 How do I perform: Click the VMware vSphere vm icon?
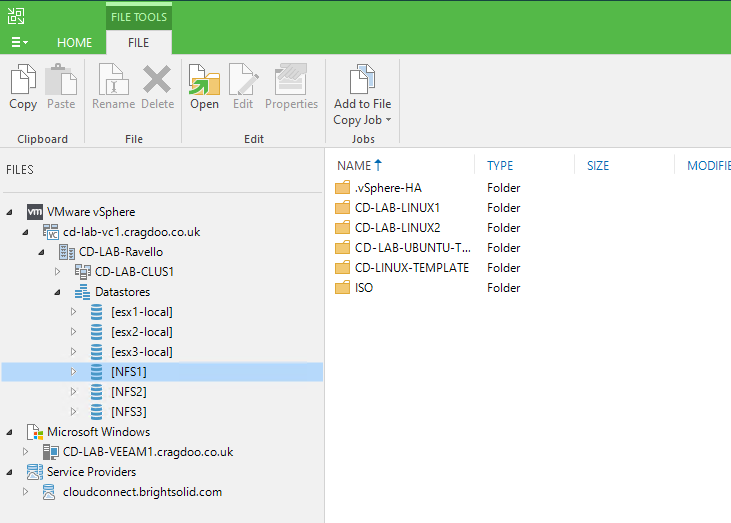(35, 212)
